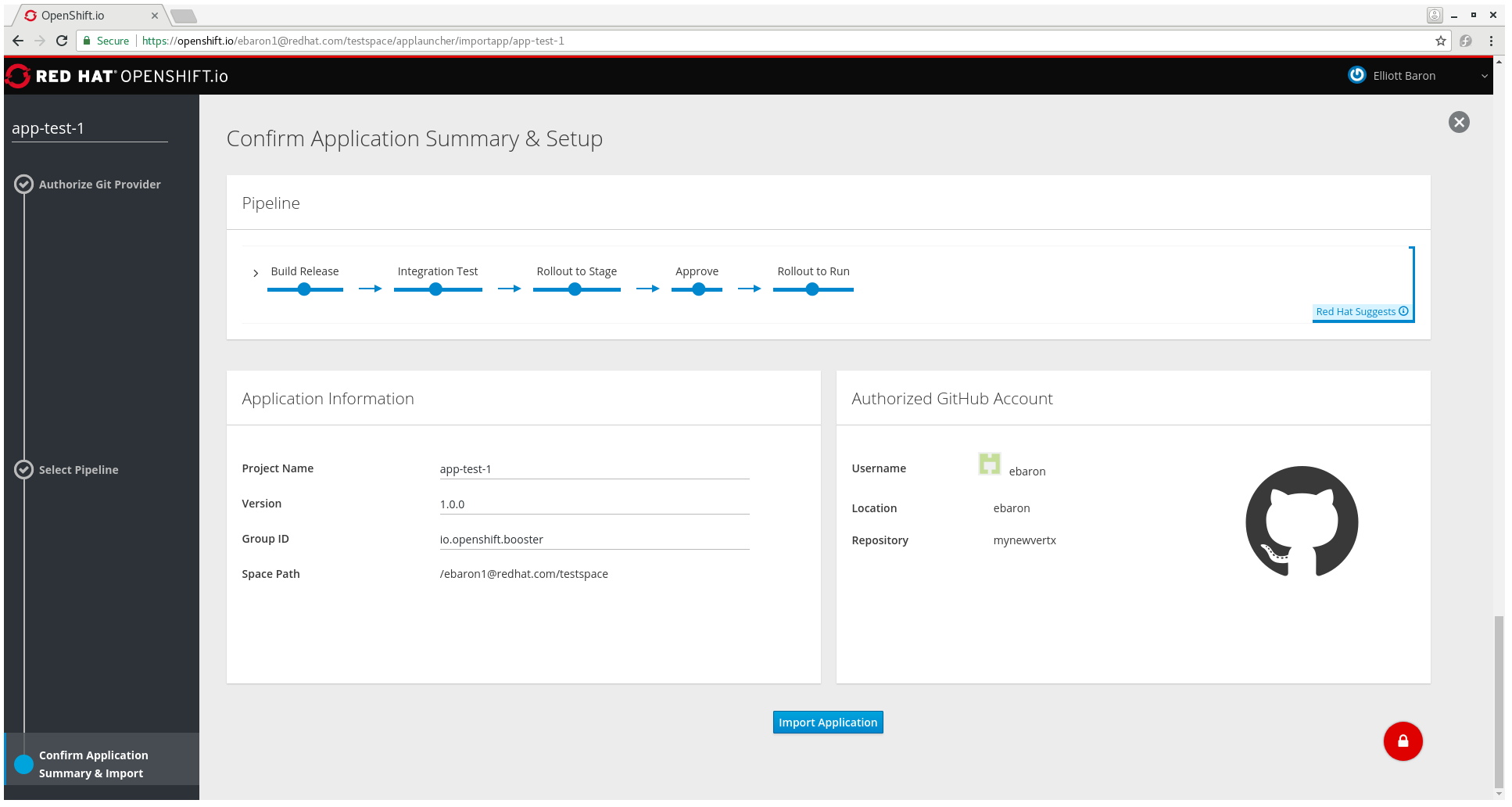Click the Secure padlock icon
The height and width of the screenshot is (807, 1512).
87,41
